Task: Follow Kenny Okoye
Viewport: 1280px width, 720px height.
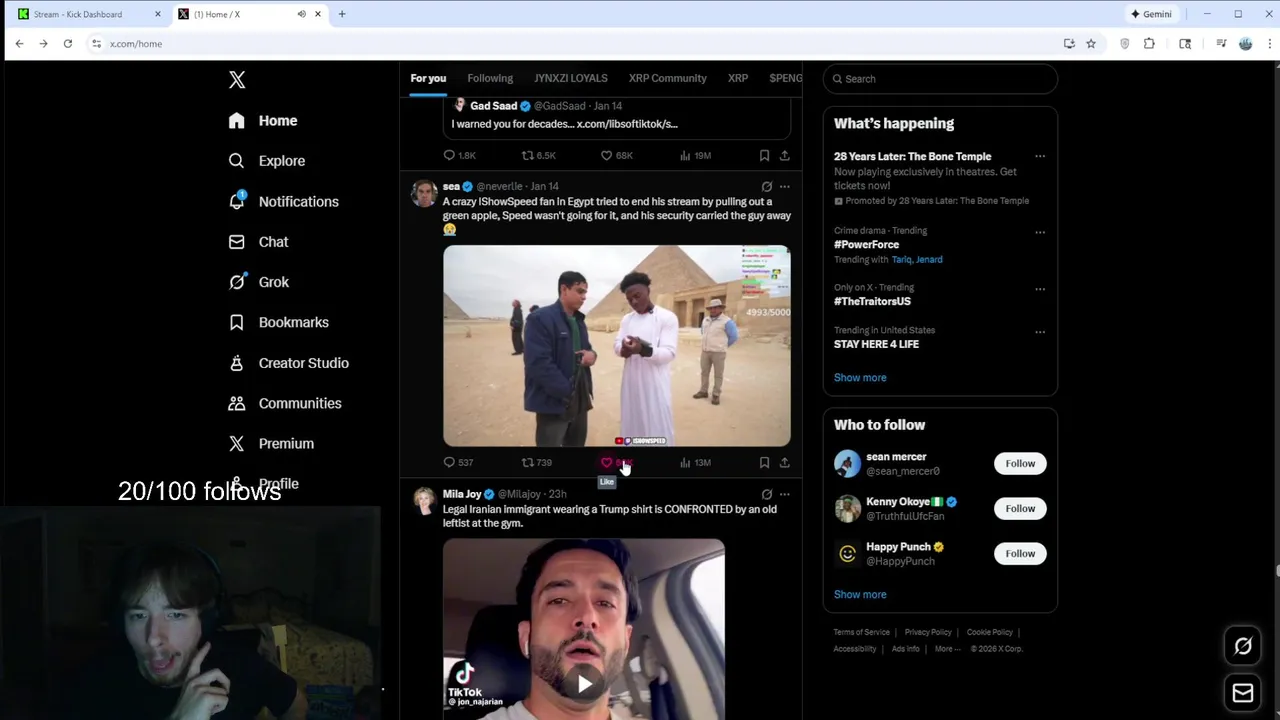Action: coord(1020,509)
